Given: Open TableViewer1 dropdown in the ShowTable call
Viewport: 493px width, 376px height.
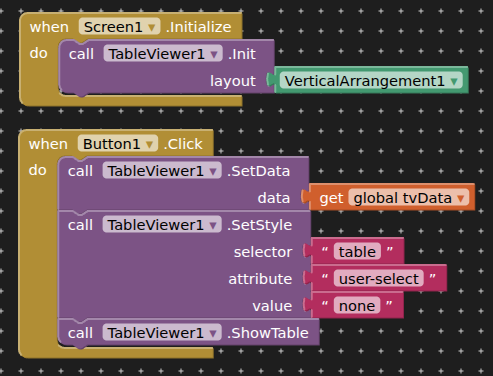Looking at the screenshot, I should tap(162, 333).
